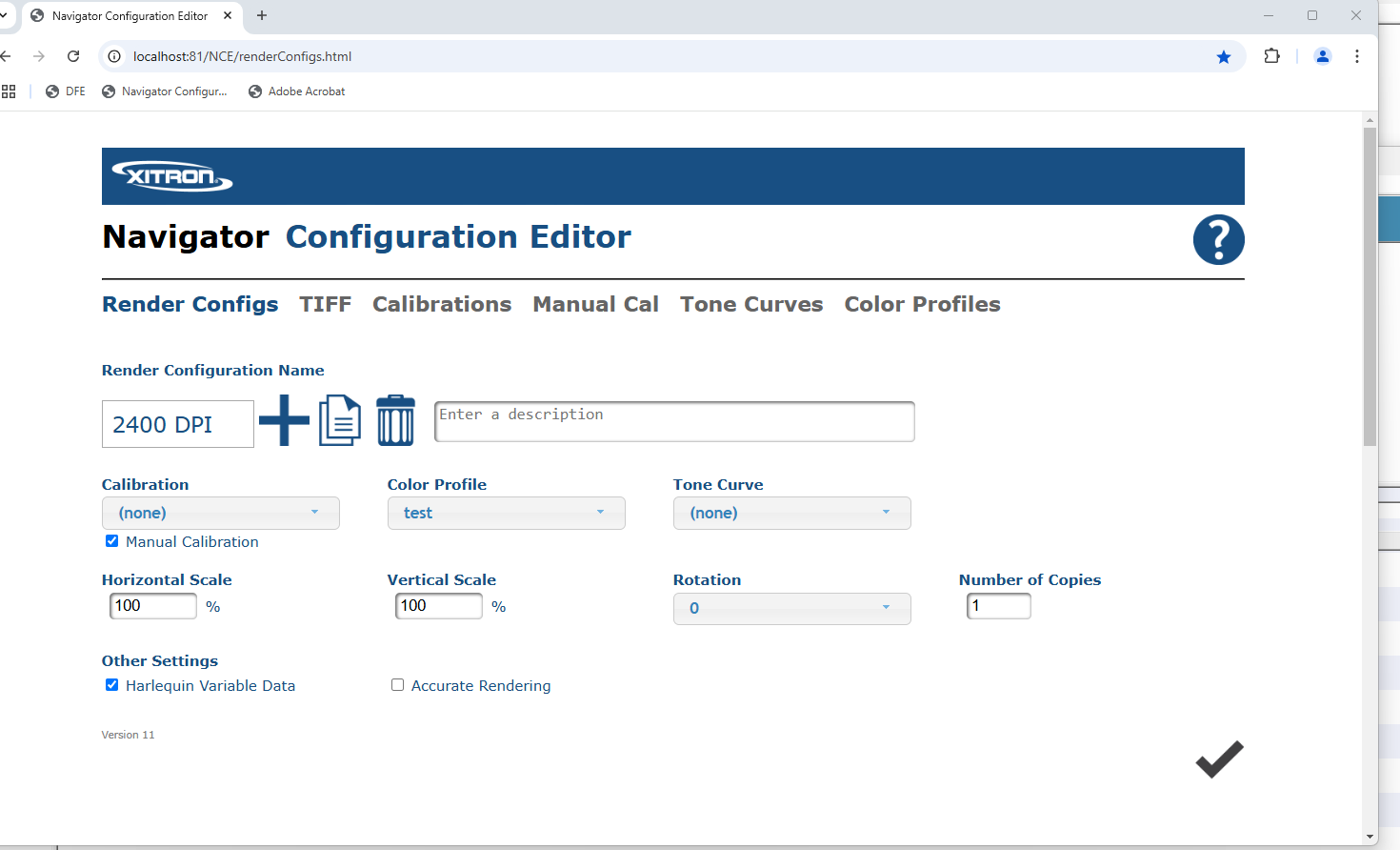Open a new browser tab with plus

click(x=262, y=15)
